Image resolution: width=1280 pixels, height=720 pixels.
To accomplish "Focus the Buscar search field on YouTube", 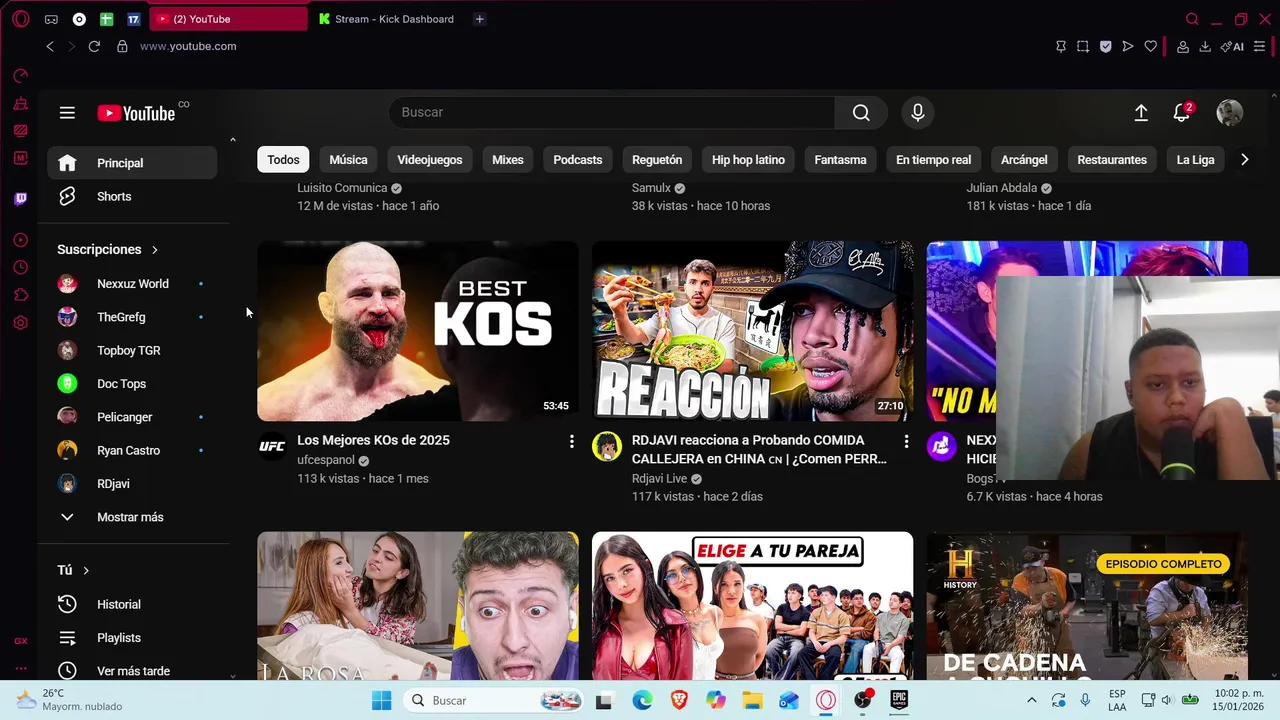I will (x=612, y=113).
